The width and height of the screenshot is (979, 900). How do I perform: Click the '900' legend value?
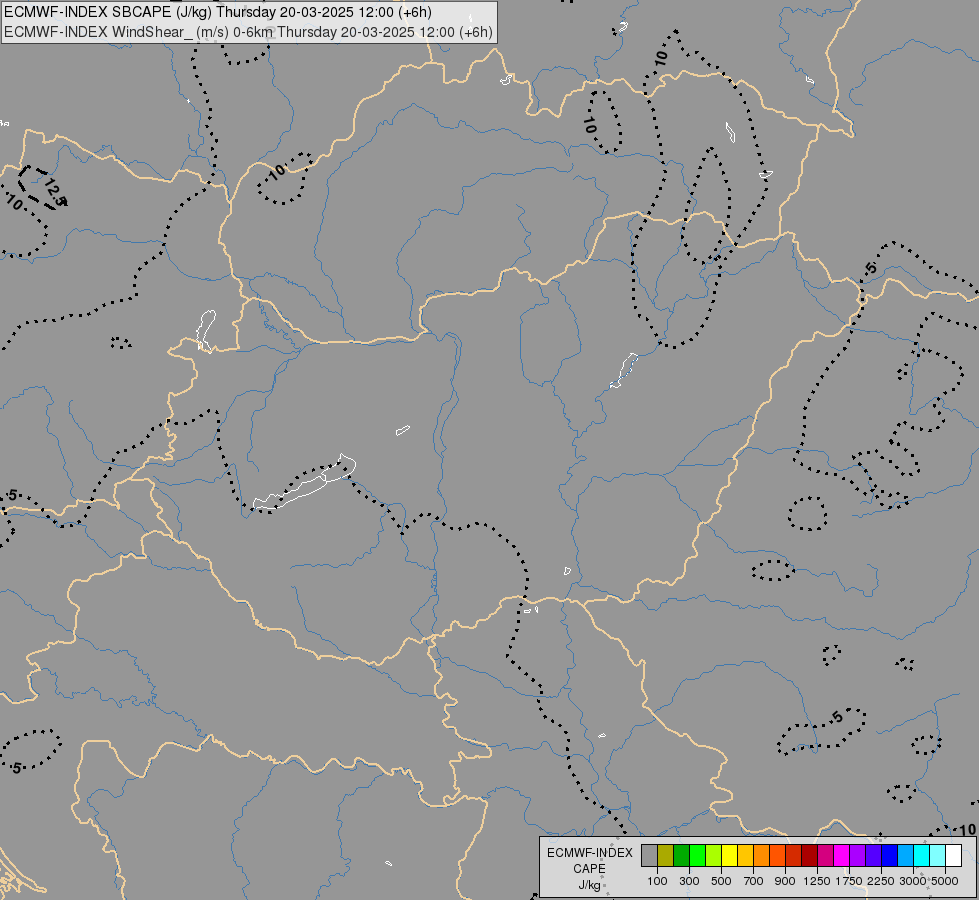(x=785, y=881)
